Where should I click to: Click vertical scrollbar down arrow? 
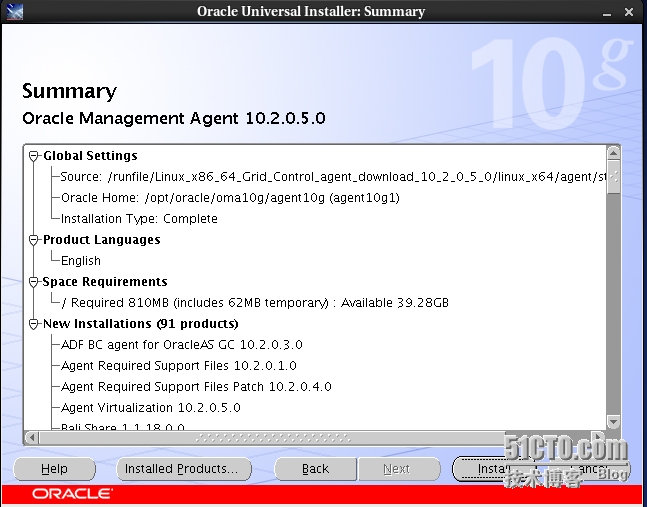[x=614, y=422]
